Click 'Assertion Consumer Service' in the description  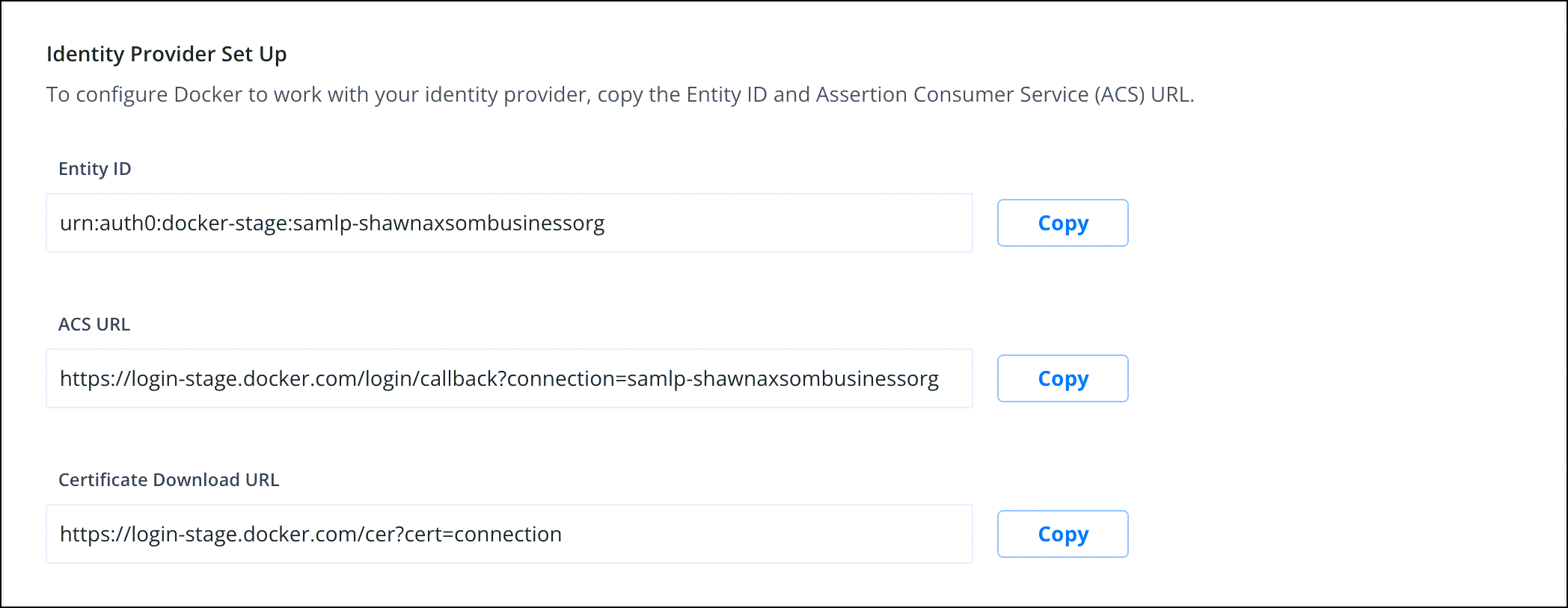click(952, 95)
